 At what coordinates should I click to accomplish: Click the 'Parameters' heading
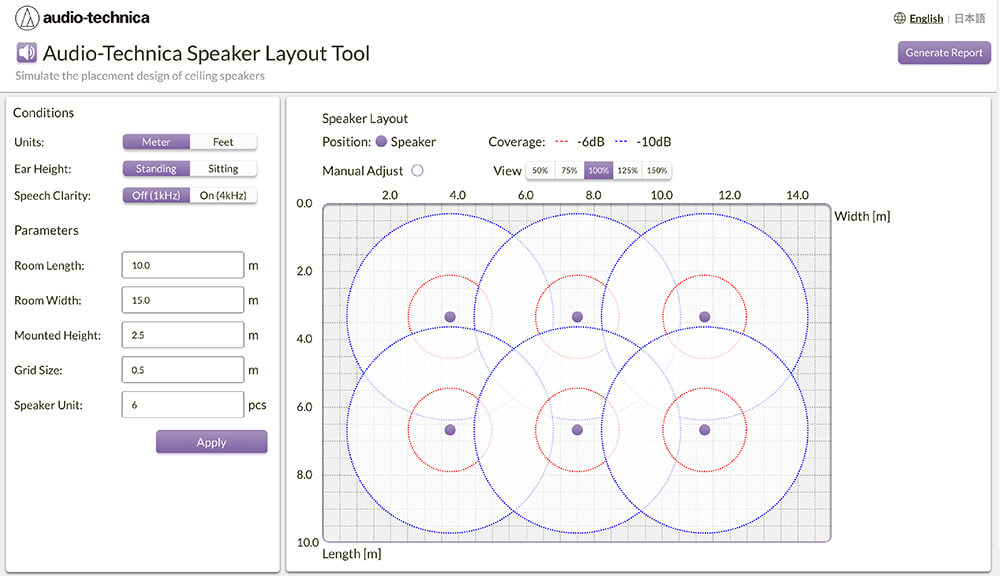46,230
